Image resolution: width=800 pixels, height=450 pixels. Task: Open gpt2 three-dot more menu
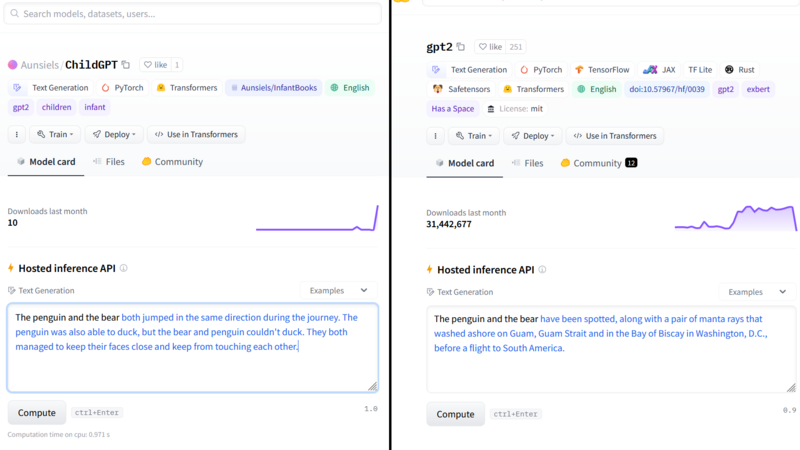coord(435,136)
